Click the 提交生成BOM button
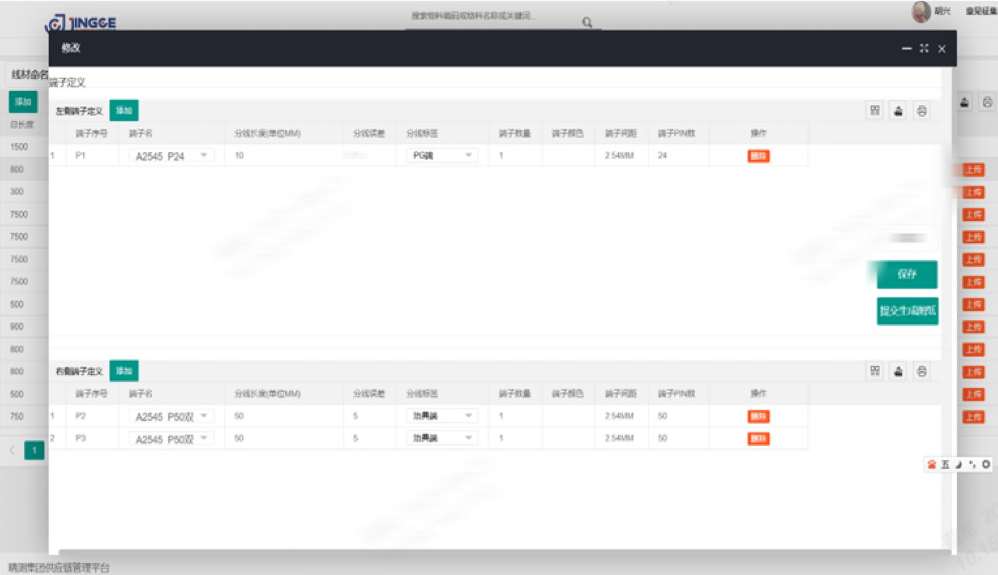This screenshot has height=575, width=998. [907, 311]
